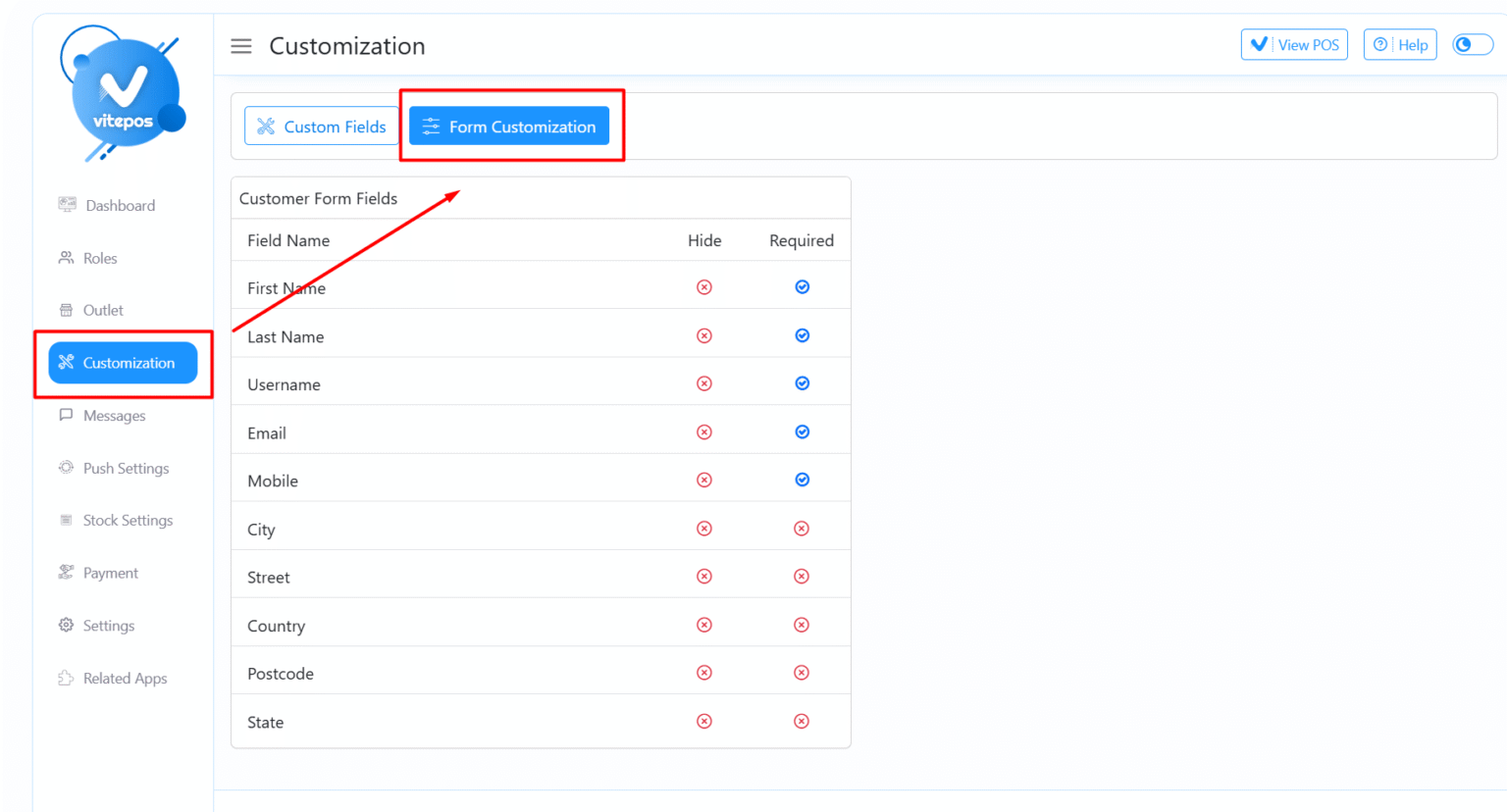Toggle Required for Street
This screenshot has height=812, width=1507.
point(802,577)
